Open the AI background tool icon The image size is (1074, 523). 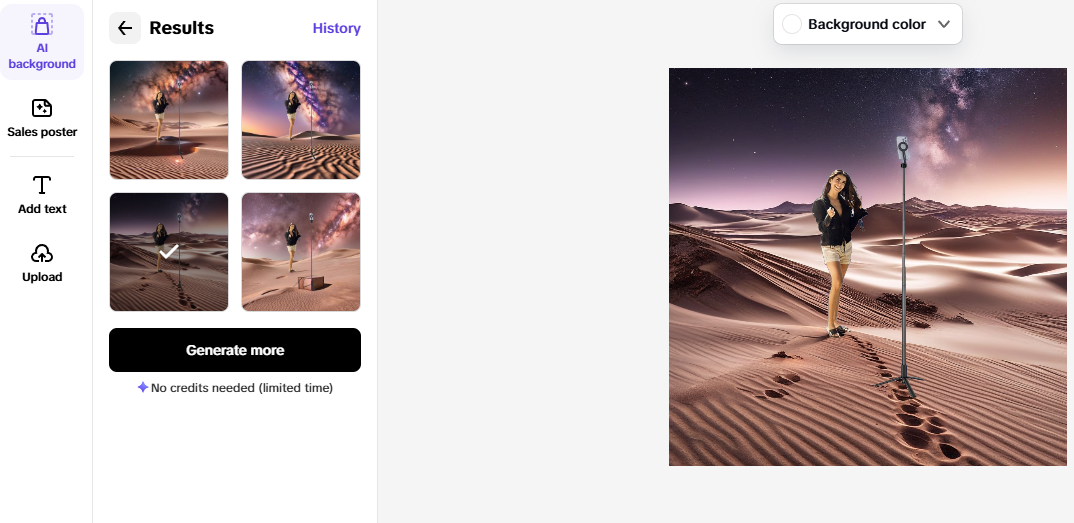(x=42, y=25)
